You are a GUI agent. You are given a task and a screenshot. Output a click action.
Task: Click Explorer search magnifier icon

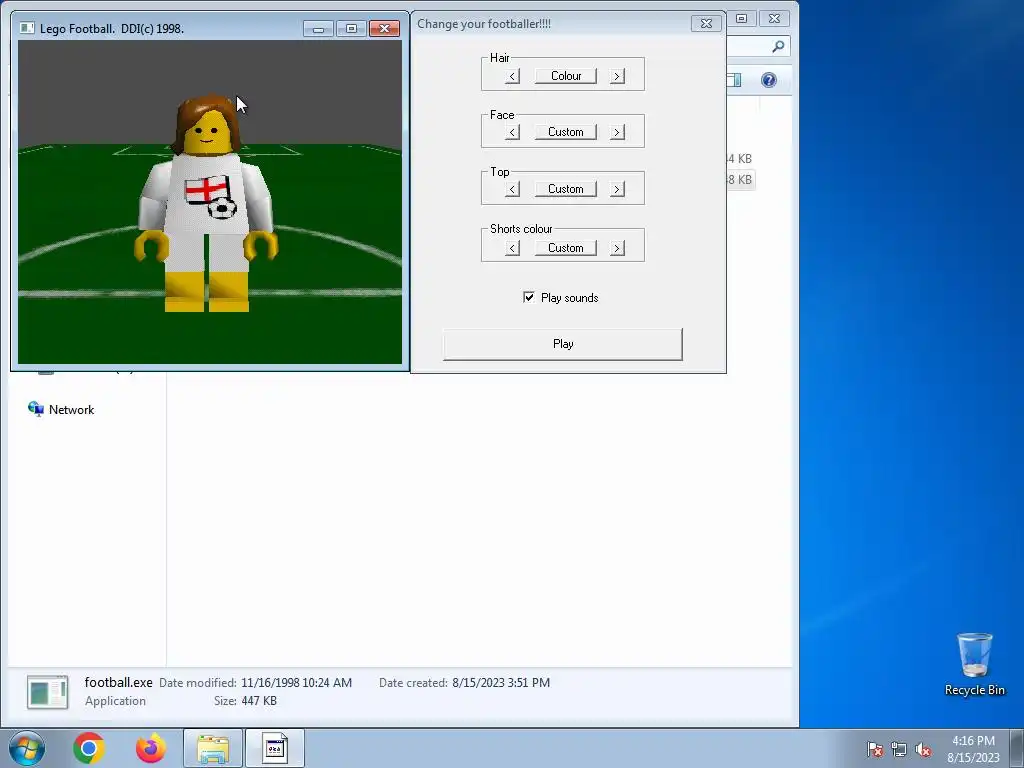pos(778,46)
